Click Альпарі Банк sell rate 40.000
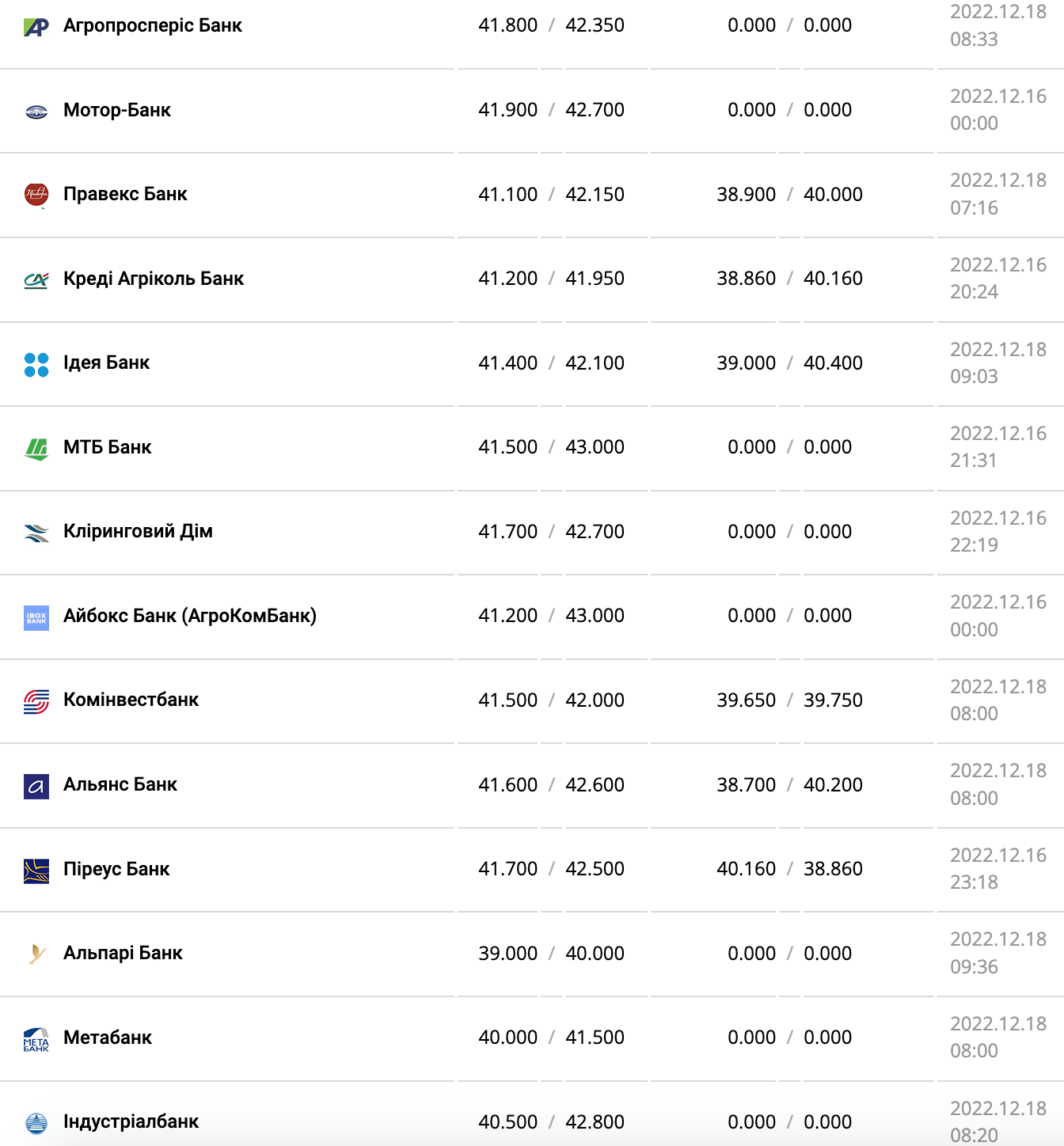Image resolution: width=1064 pixels, height=1146 pixels. tap(595, 953)
